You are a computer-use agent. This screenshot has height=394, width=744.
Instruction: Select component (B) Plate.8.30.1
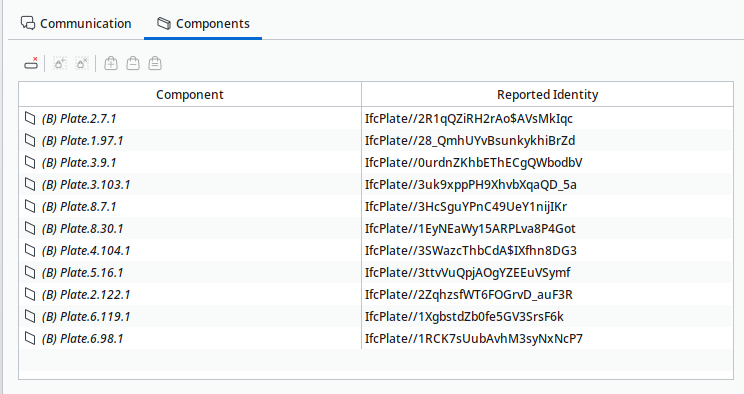pos(83,228)
